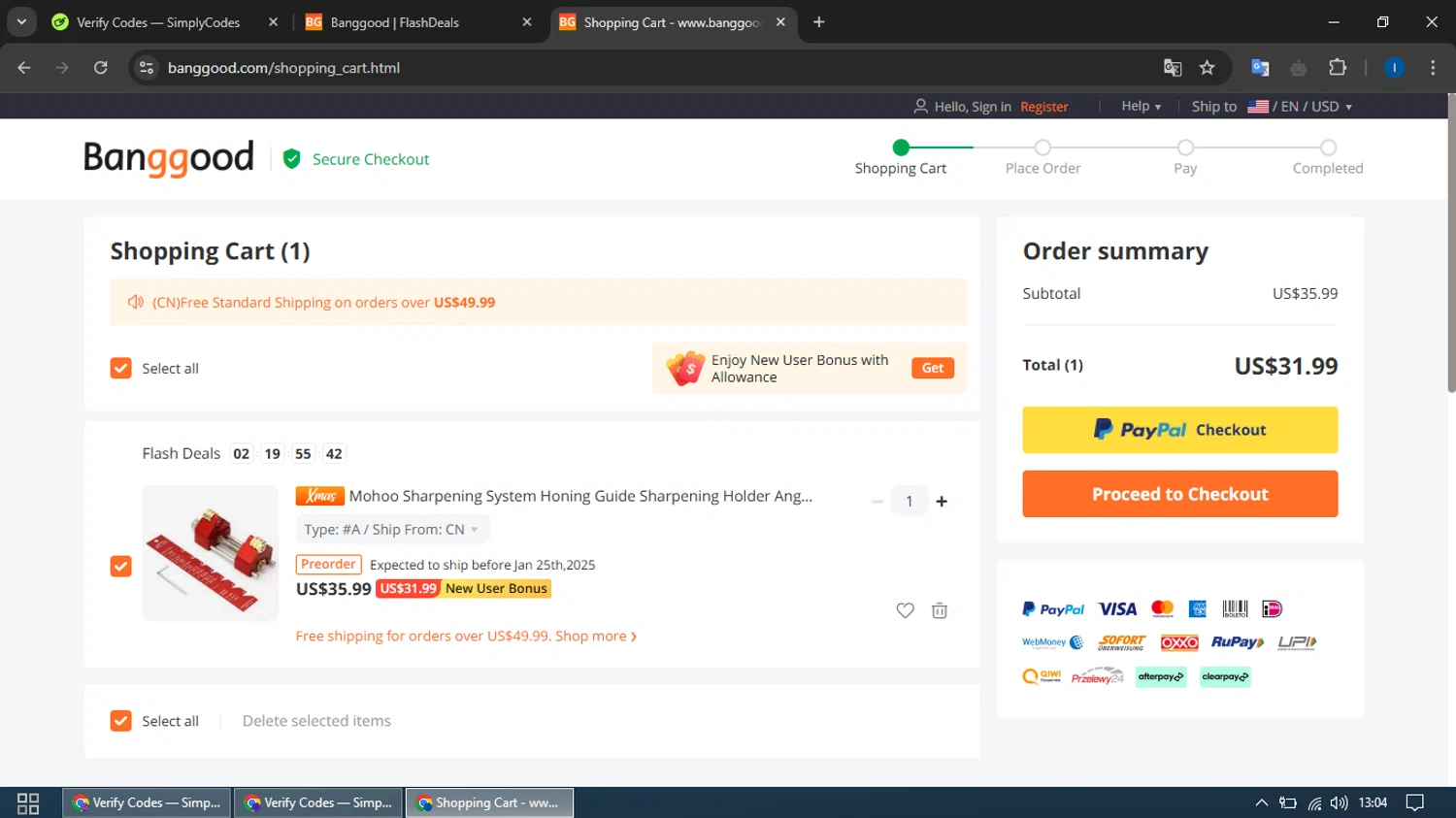Click the announcement speaker icon in shipping banner

136,303
